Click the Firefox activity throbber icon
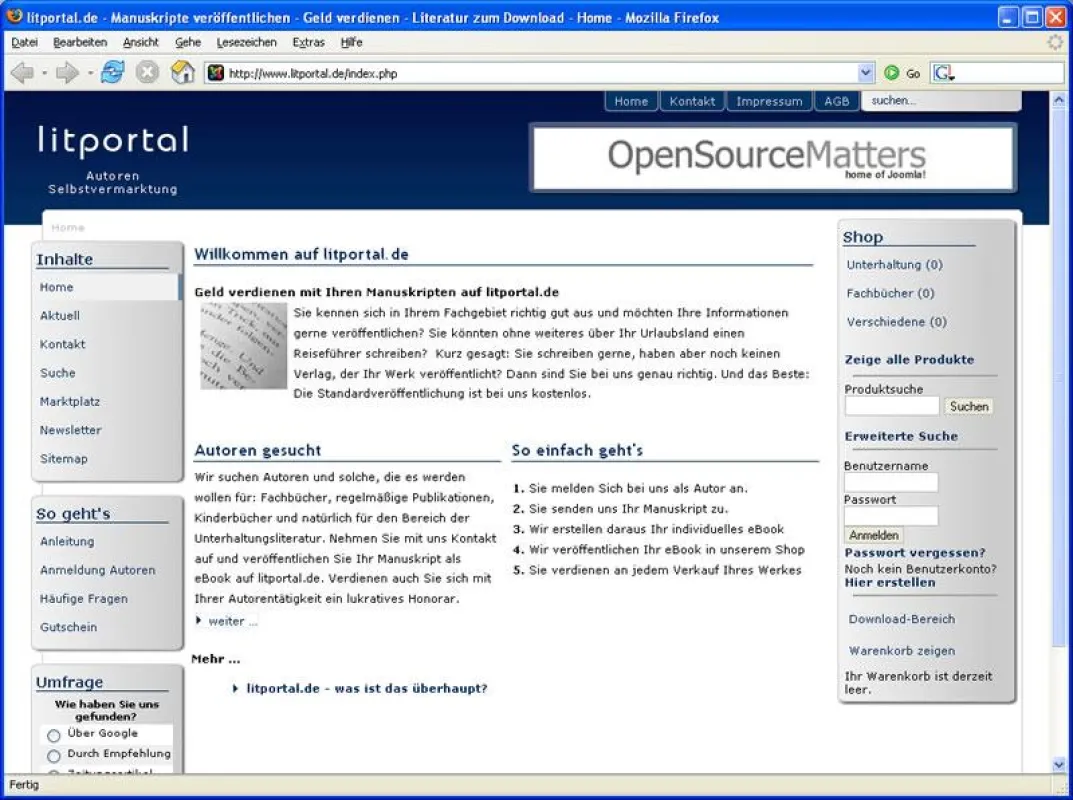The image size is (1073, 800). [x=1055, y=42]
